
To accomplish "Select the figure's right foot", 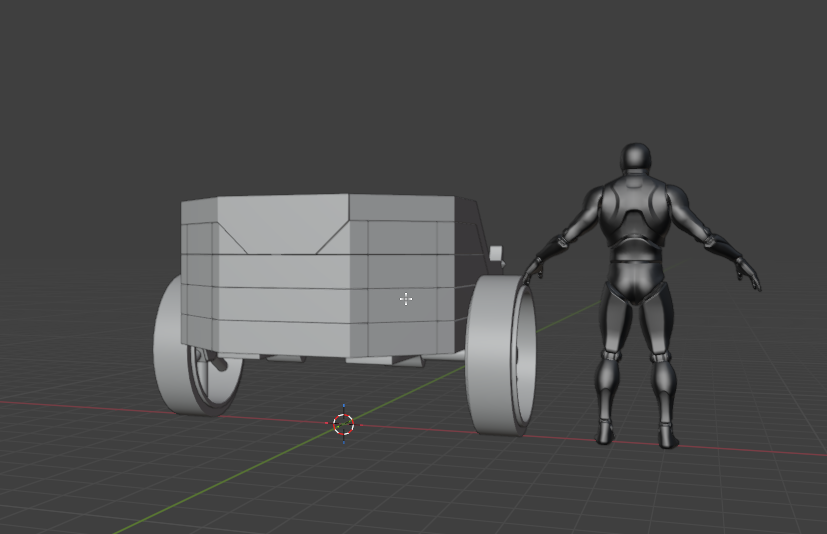I will tap(667, 435).
